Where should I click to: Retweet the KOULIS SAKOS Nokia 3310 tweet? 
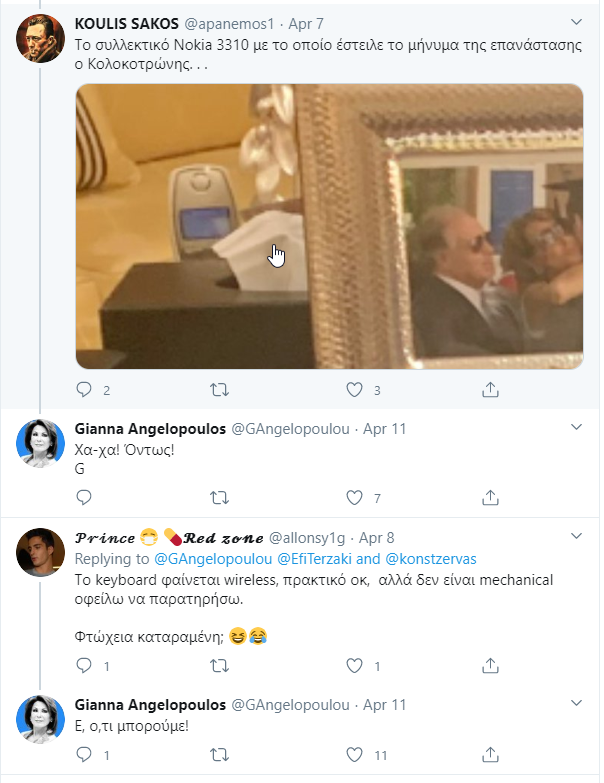[219, 390]
